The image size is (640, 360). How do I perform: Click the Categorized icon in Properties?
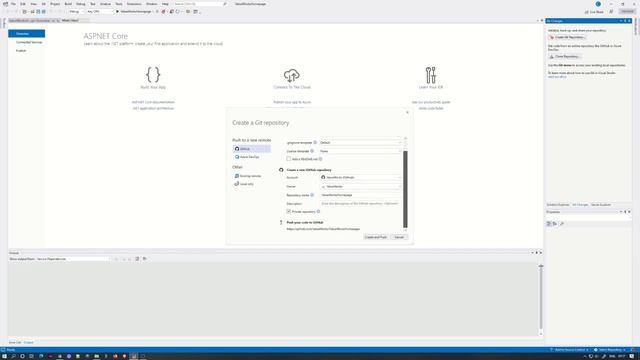pos(549,224)
